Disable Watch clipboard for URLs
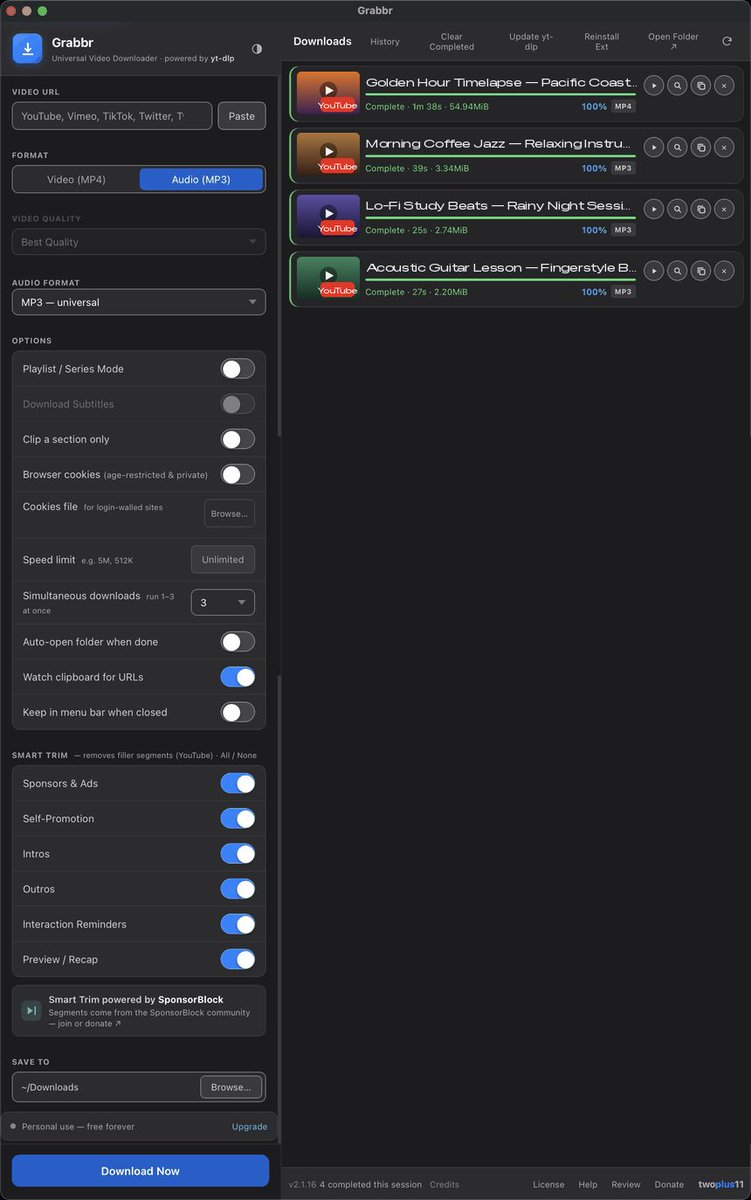 pyautogui.click(x=238, y=677)
